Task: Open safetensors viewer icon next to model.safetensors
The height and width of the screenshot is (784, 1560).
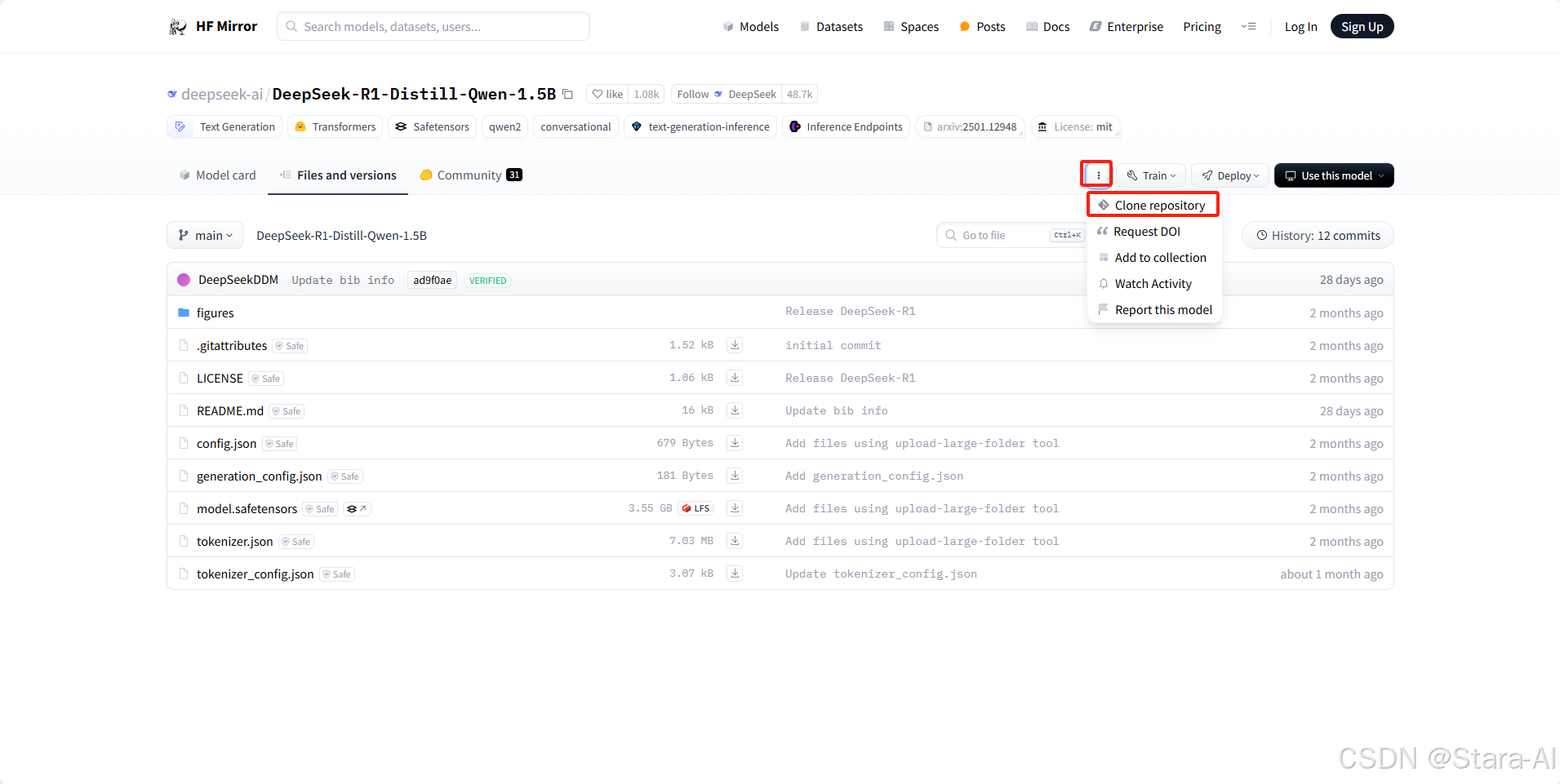Action: [356, 509]
